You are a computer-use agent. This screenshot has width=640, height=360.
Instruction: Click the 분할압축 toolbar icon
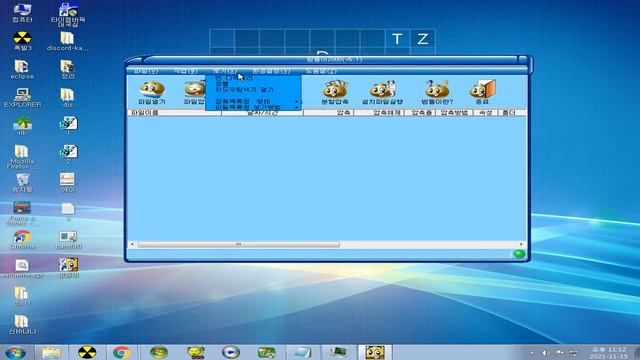point(335,92)
